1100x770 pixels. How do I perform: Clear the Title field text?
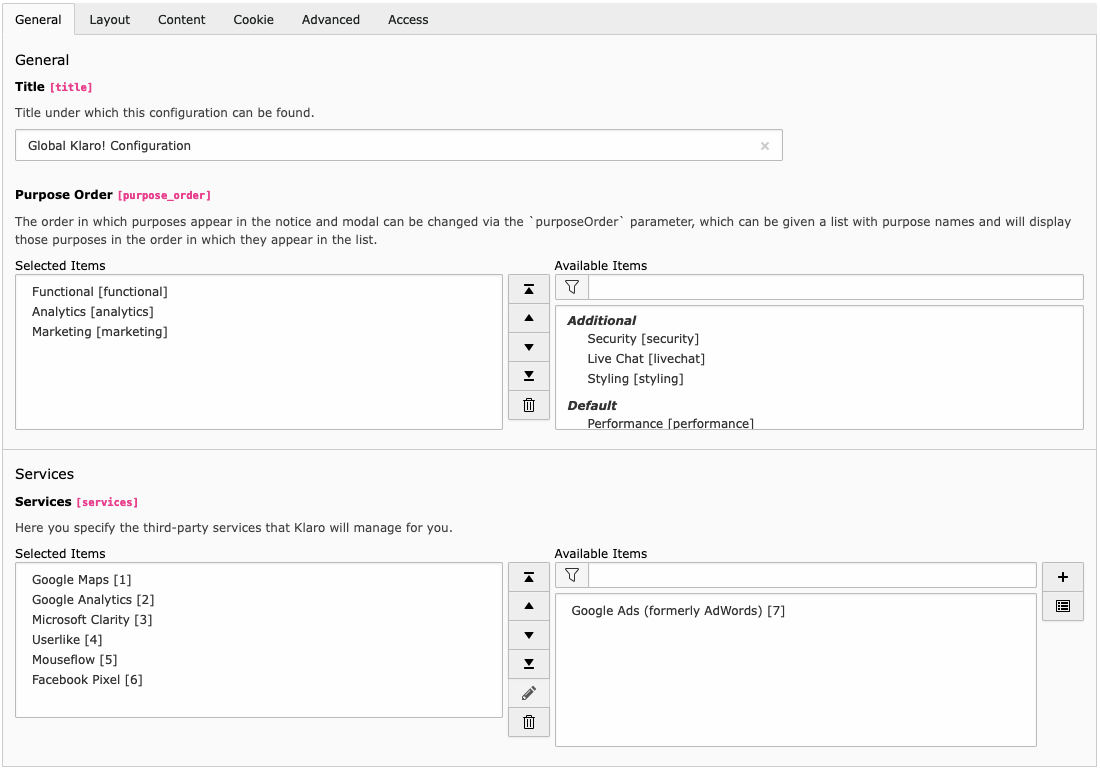click(765, 146)
